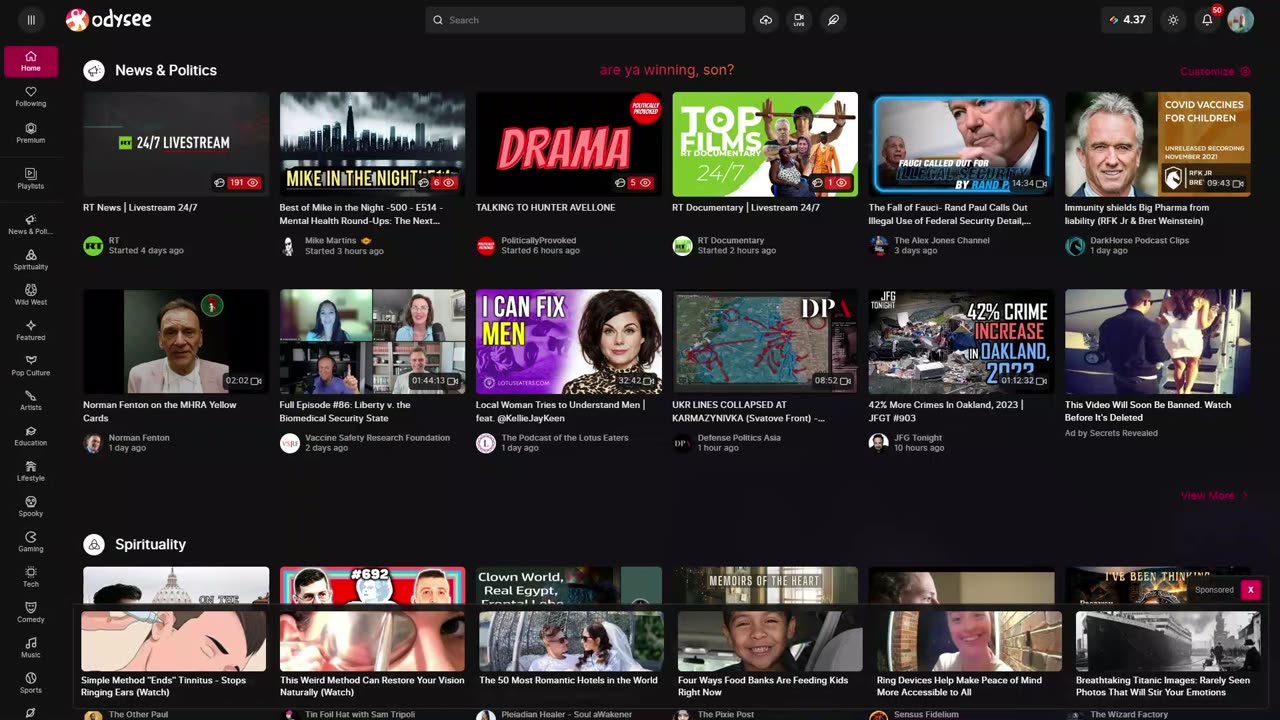The width and height of the screenshot is (1280, 720).
Task: Open Lifestyle sidebar category
Action: 31,471
